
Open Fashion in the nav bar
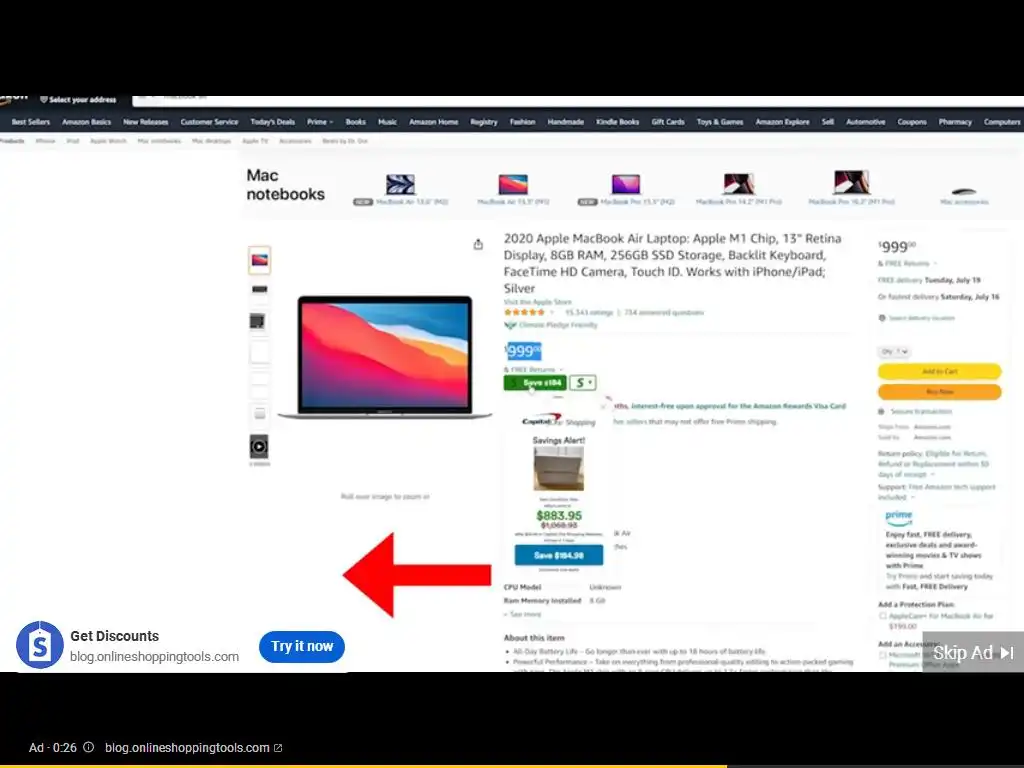point(522,122)
